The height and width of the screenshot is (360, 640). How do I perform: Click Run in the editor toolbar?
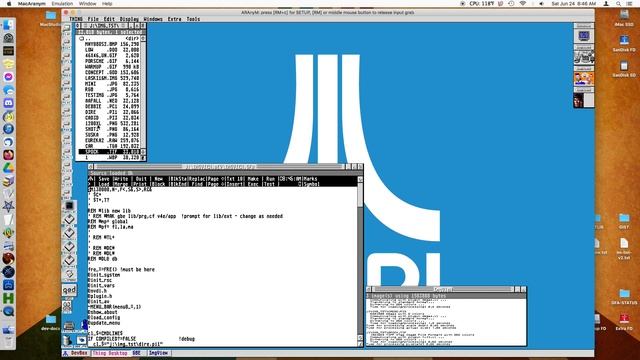(270, 179)
